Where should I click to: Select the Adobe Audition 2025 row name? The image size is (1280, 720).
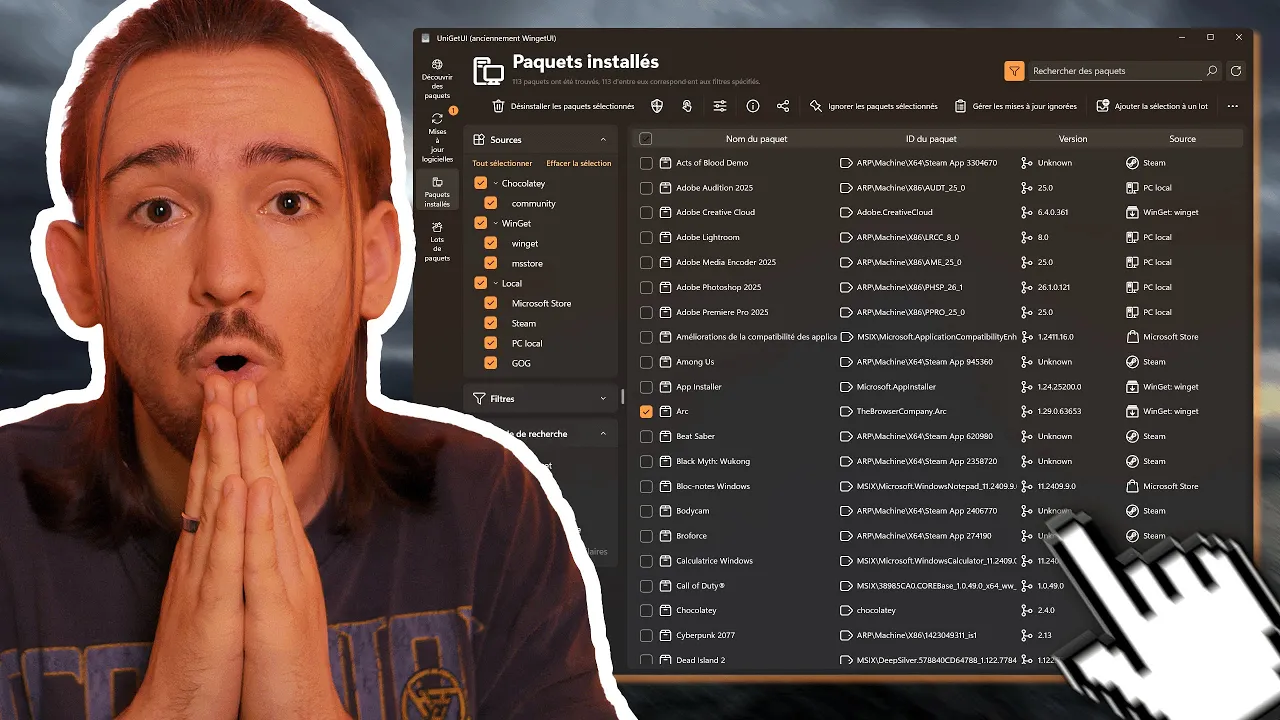pos(715,187)
